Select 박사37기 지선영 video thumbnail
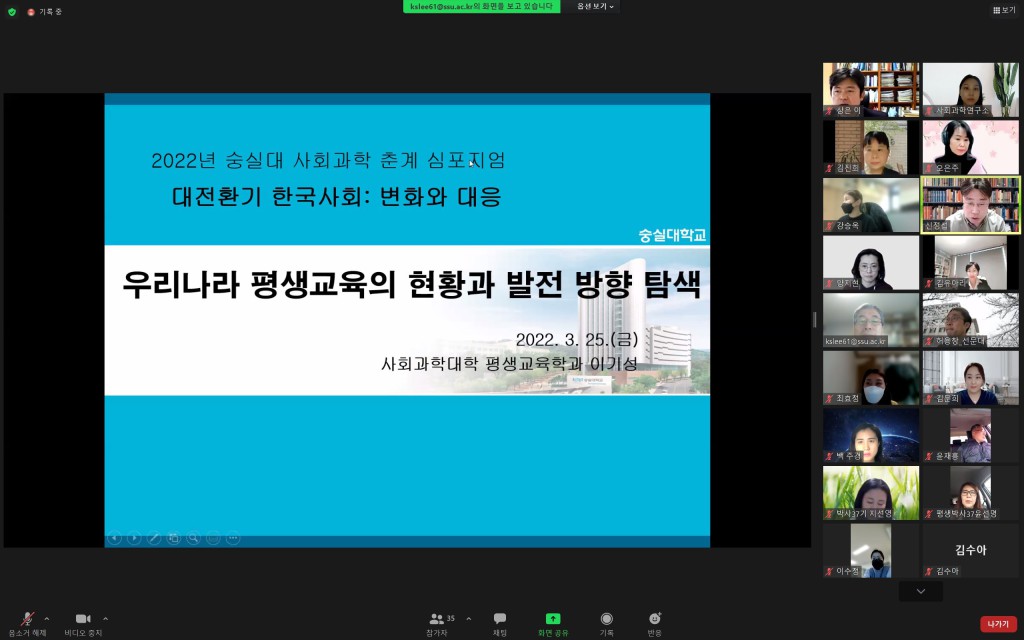The height and width of the screenshot is (640, 1024). coord(871,493)
